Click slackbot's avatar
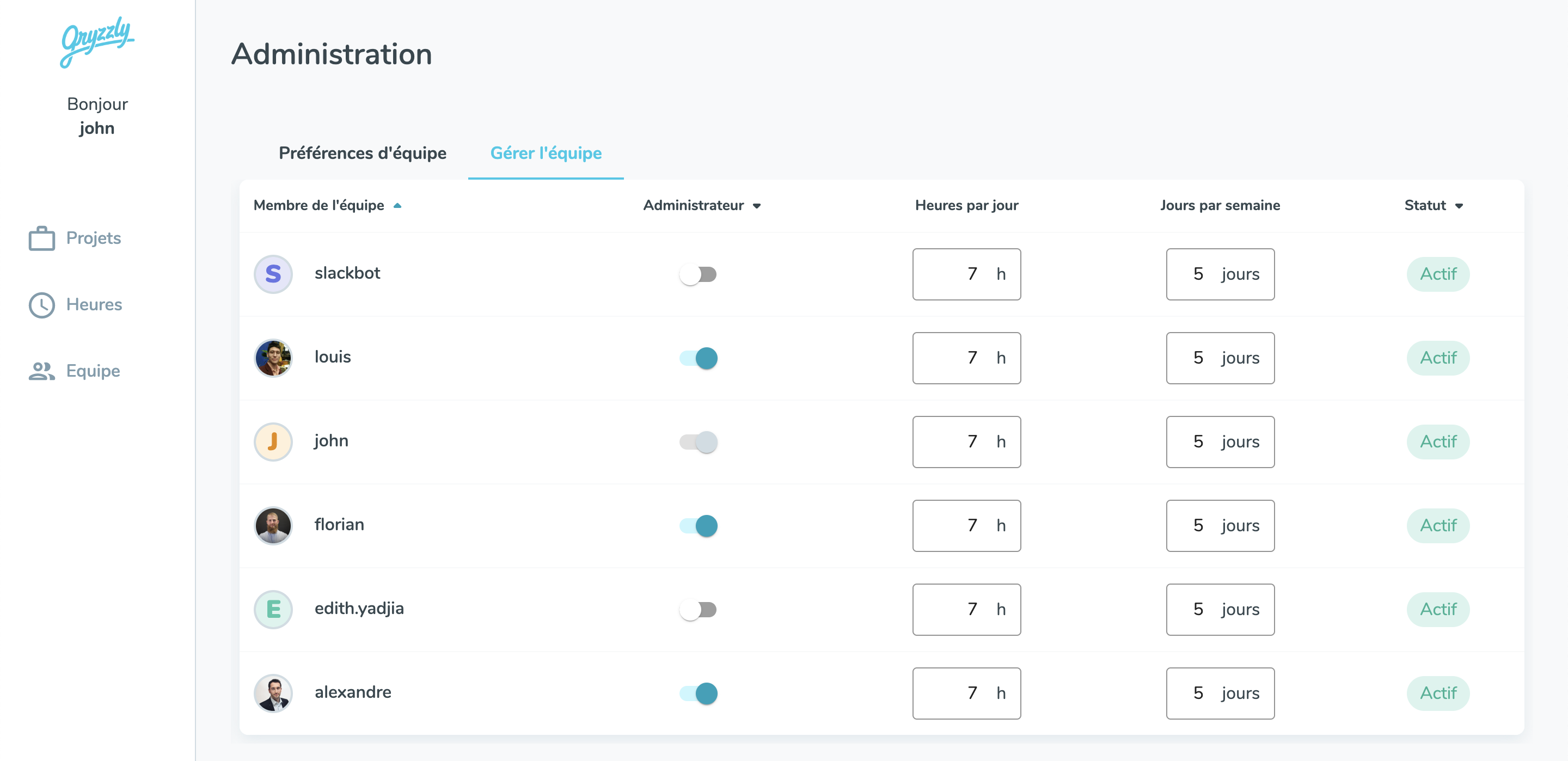 click(273, 274)
